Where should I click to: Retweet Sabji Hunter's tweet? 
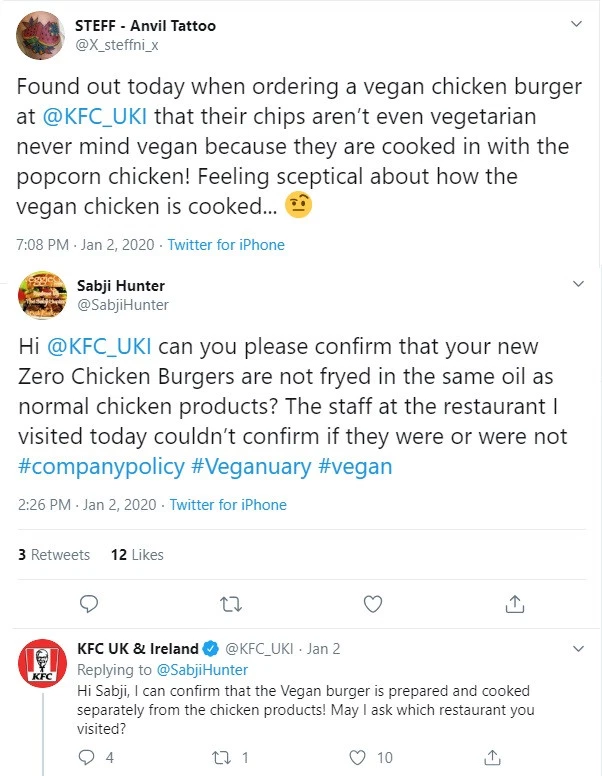(231, 603)
